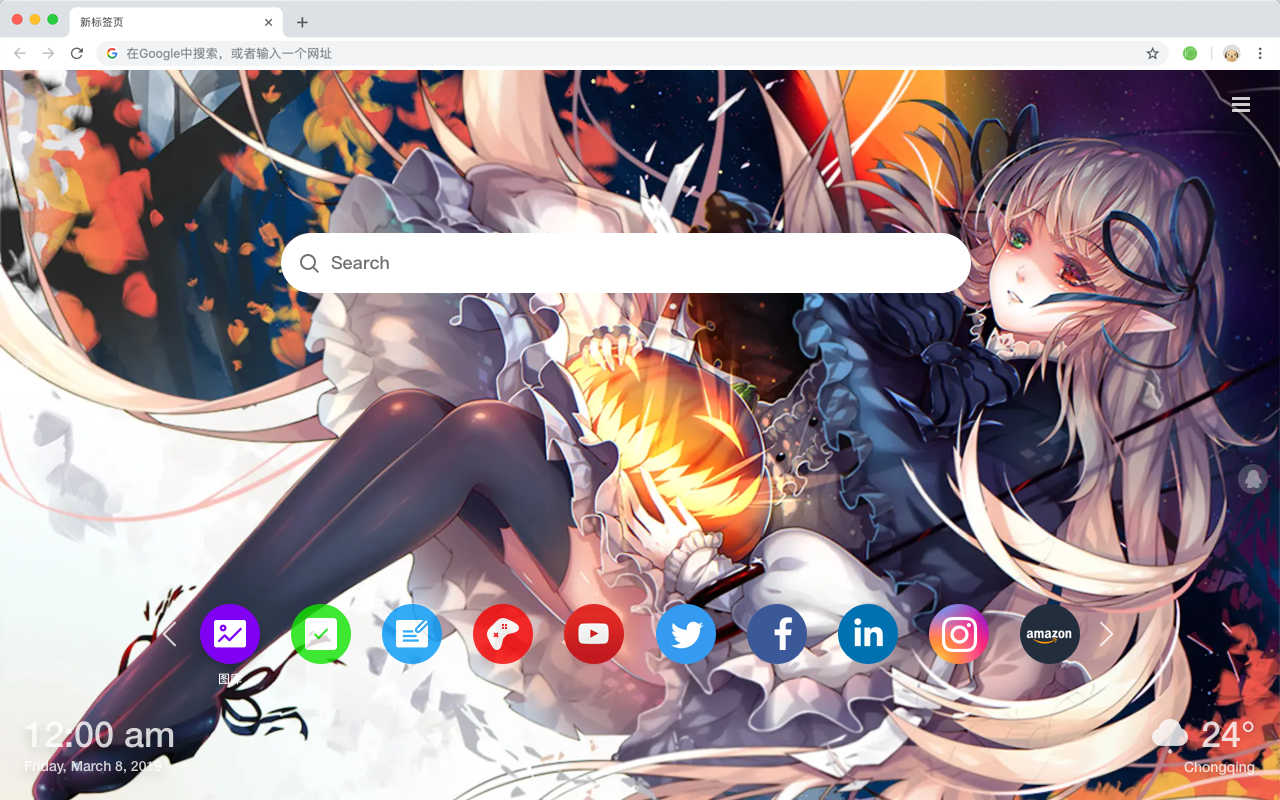Go back to previous page
The height and width of the screenshot is (800, 1280).
click(x=20, y=53)
